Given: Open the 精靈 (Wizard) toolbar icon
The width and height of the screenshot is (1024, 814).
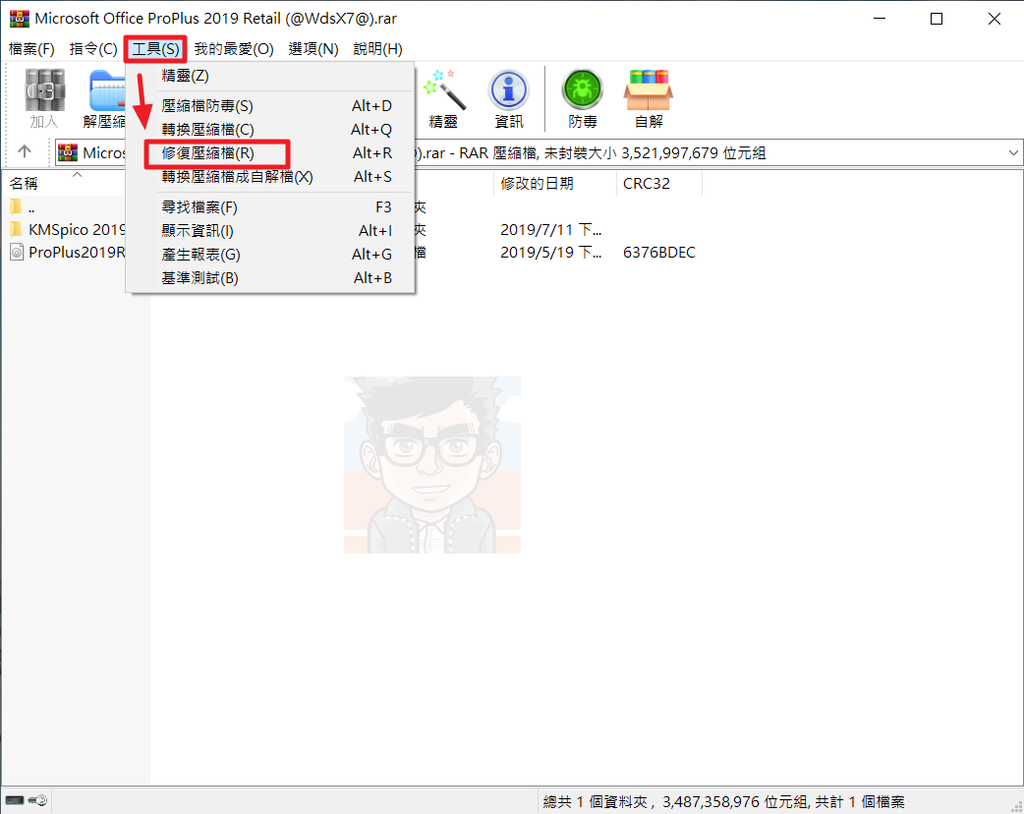Looking at the screenshot, I should pyautogui.click(x=443, y=98).
